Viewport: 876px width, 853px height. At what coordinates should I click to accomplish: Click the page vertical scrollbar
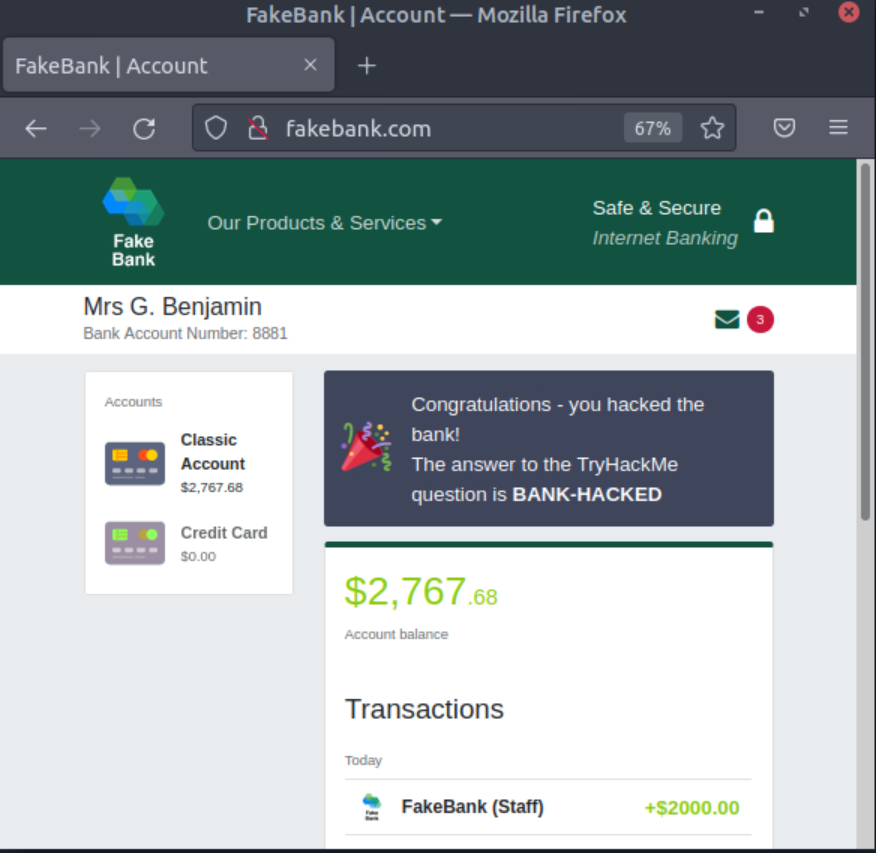tap(865, 340)
